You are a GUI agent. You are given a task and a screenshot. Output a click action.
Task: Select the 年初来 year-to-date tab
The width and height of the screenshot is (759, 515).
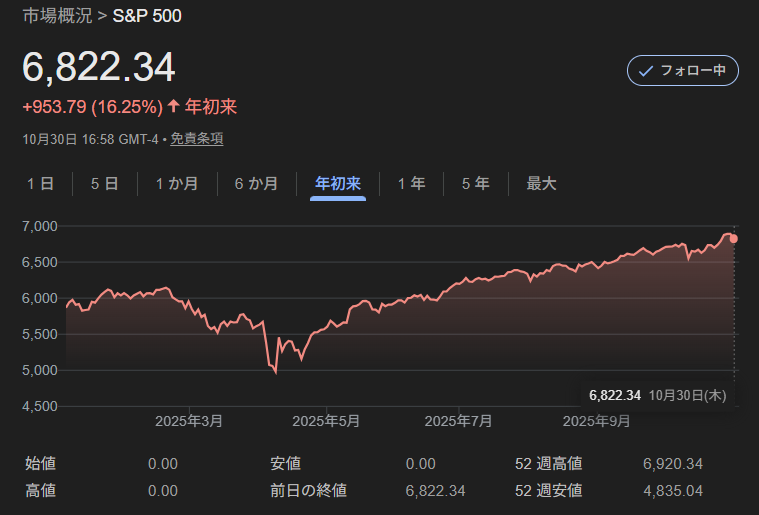(338, 183)
